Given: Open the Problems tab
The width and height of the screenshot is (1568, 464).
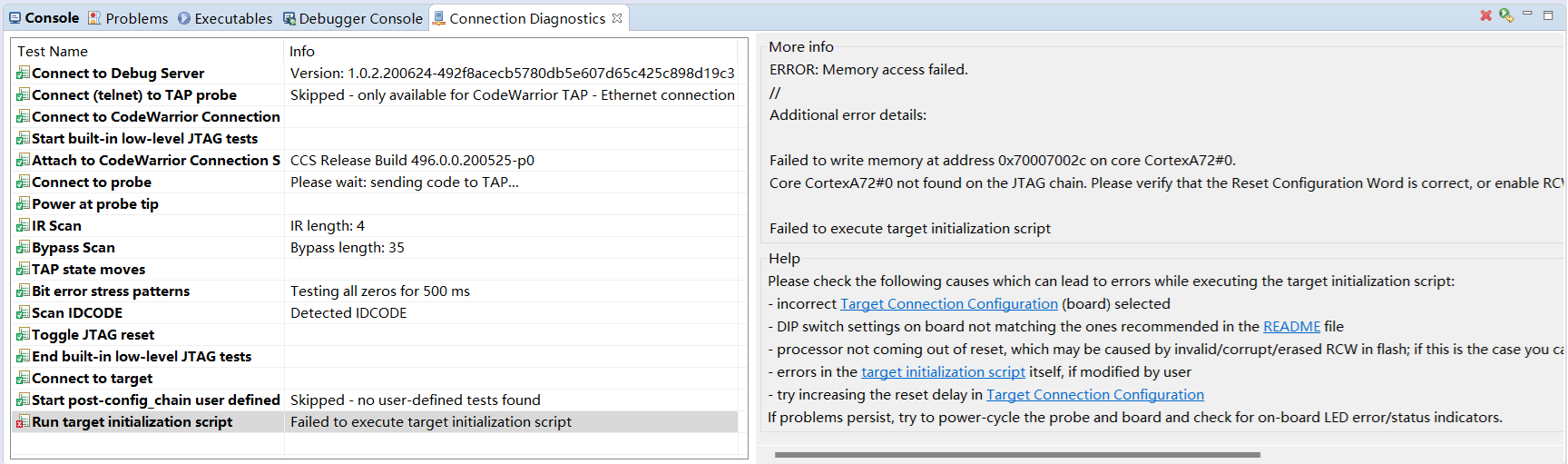Looking at the screenshot, I should pyautogui.click(x=128, y=18).
